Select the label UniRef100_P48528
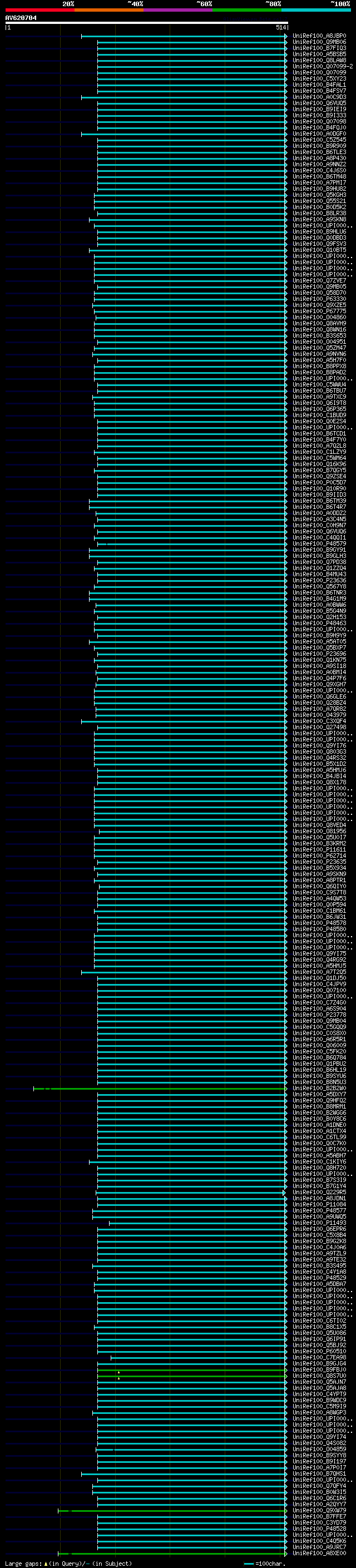 319,1530
